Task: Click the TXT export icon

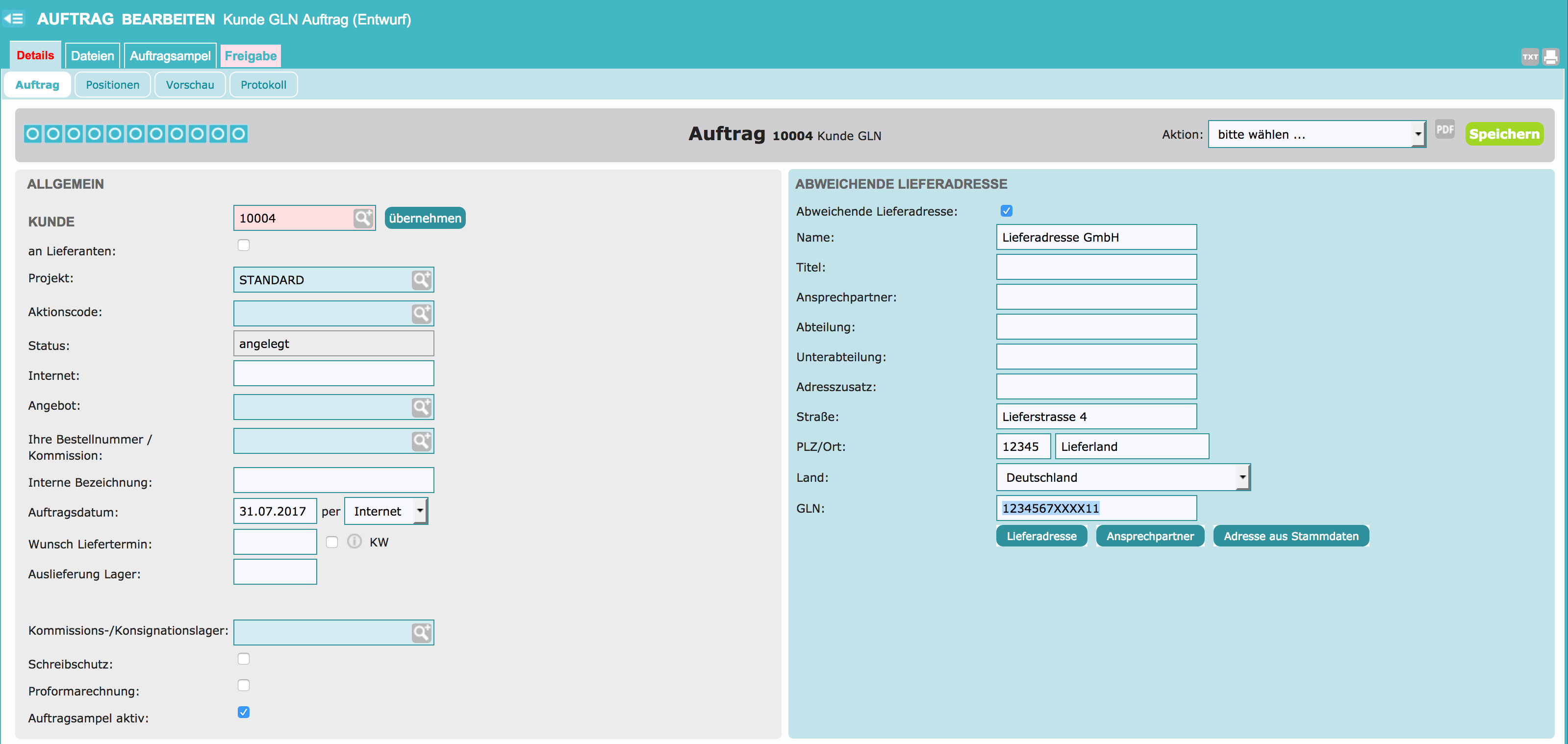Action: click(x=1530, y=57)
